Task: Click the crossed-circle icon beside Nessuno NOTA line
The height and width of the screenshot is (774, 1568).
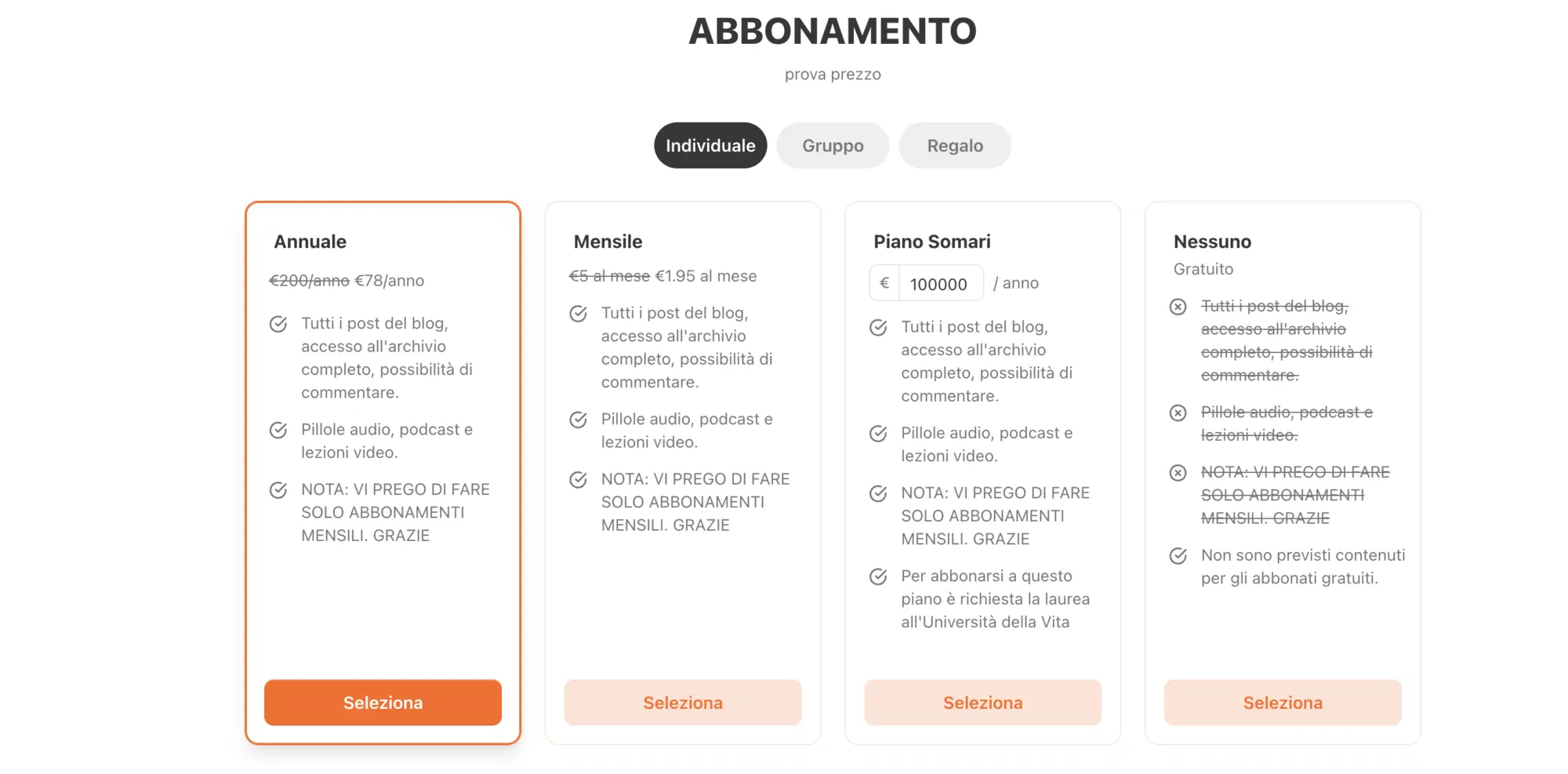Action: (1178, 472)
